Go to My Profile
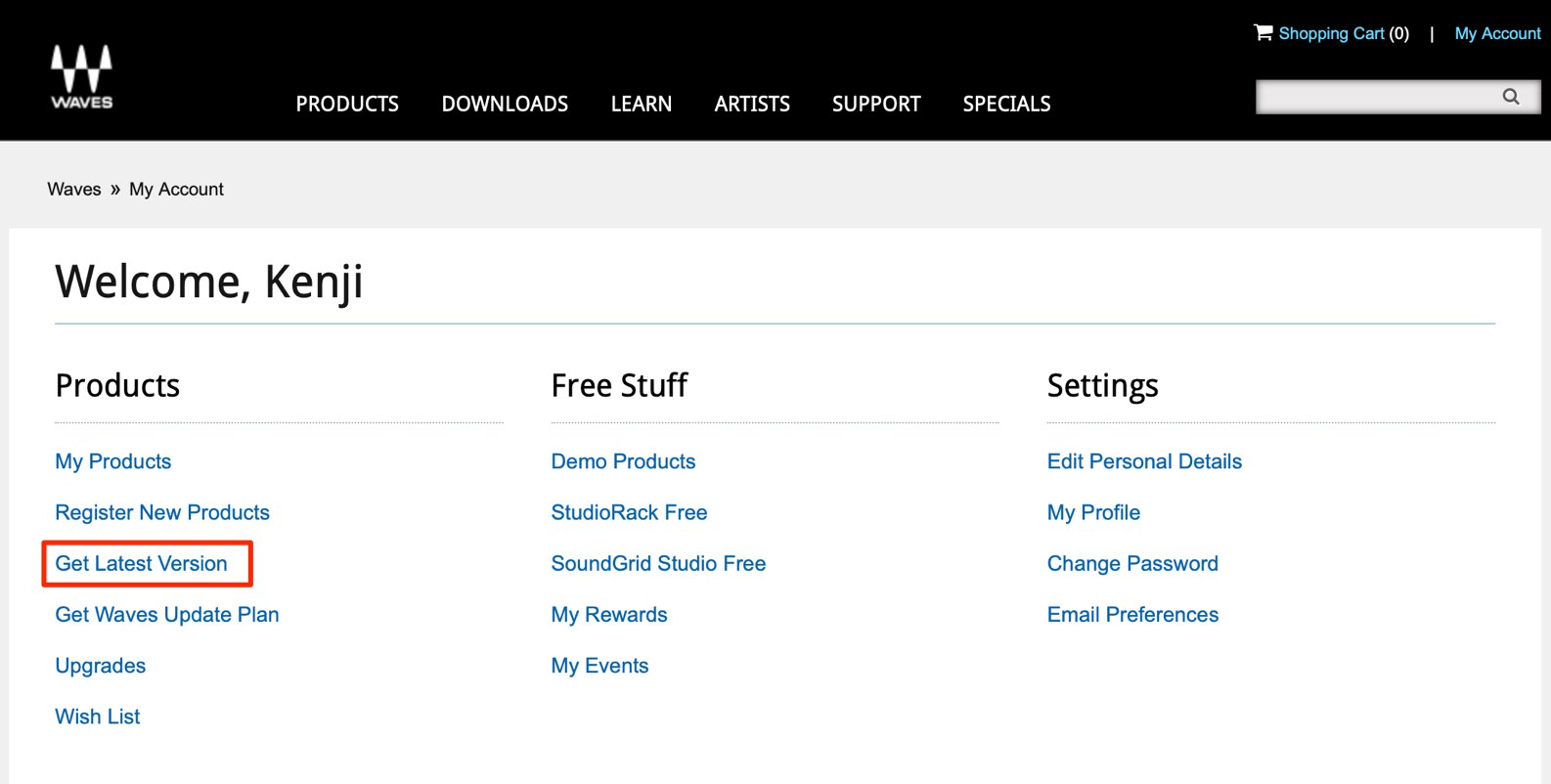This screenshot has width=1551, height=784. pyautogui.click(x=1093, y=512)
